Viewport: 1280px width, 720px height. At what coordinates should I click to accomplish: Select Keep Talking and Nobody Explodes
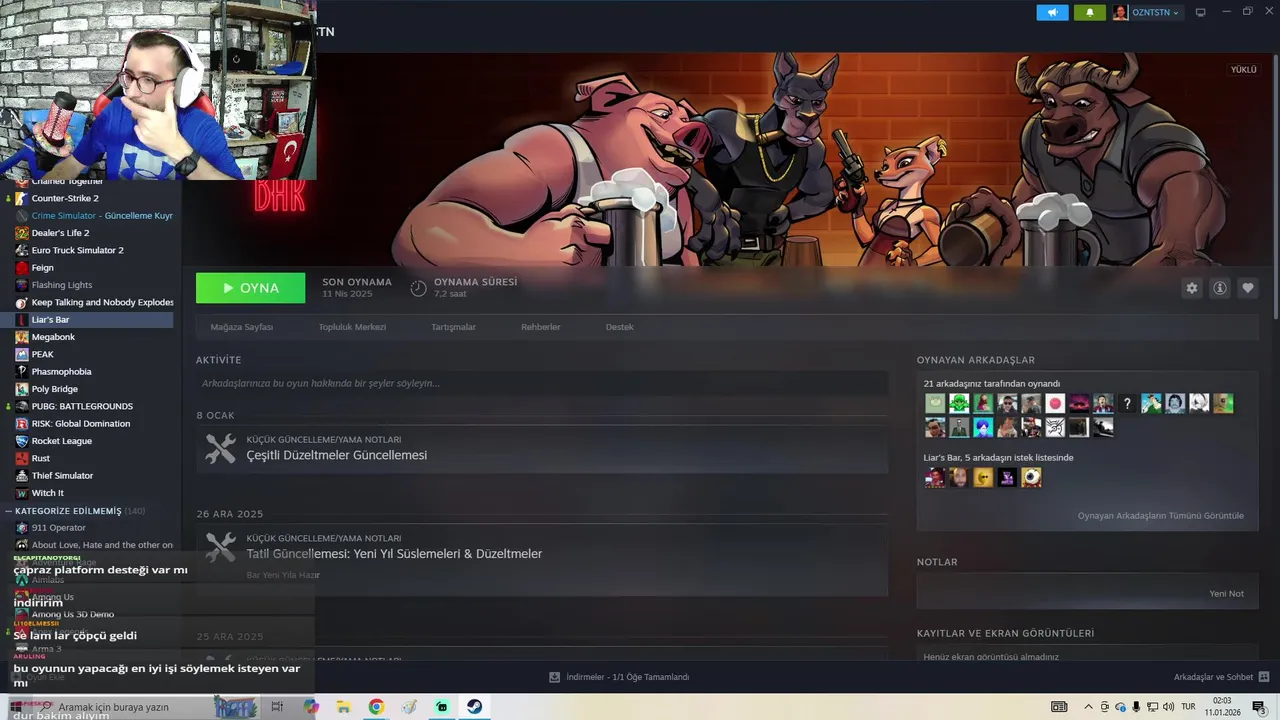point(102,302)
